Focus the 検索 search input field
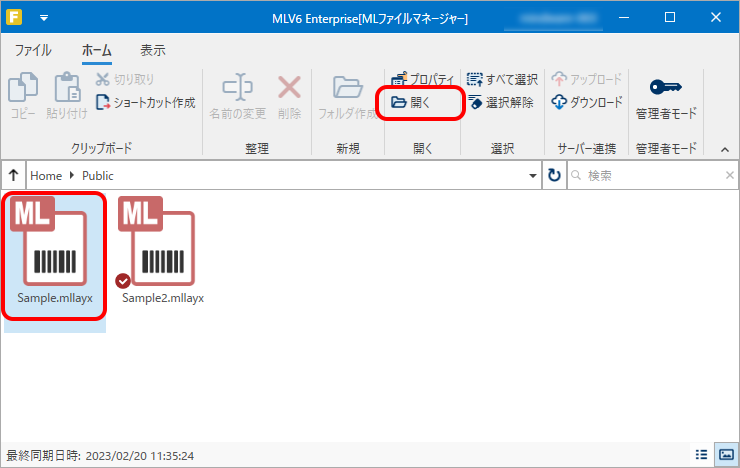The height and width of the screenshot is (468, 740). point(654,176)
